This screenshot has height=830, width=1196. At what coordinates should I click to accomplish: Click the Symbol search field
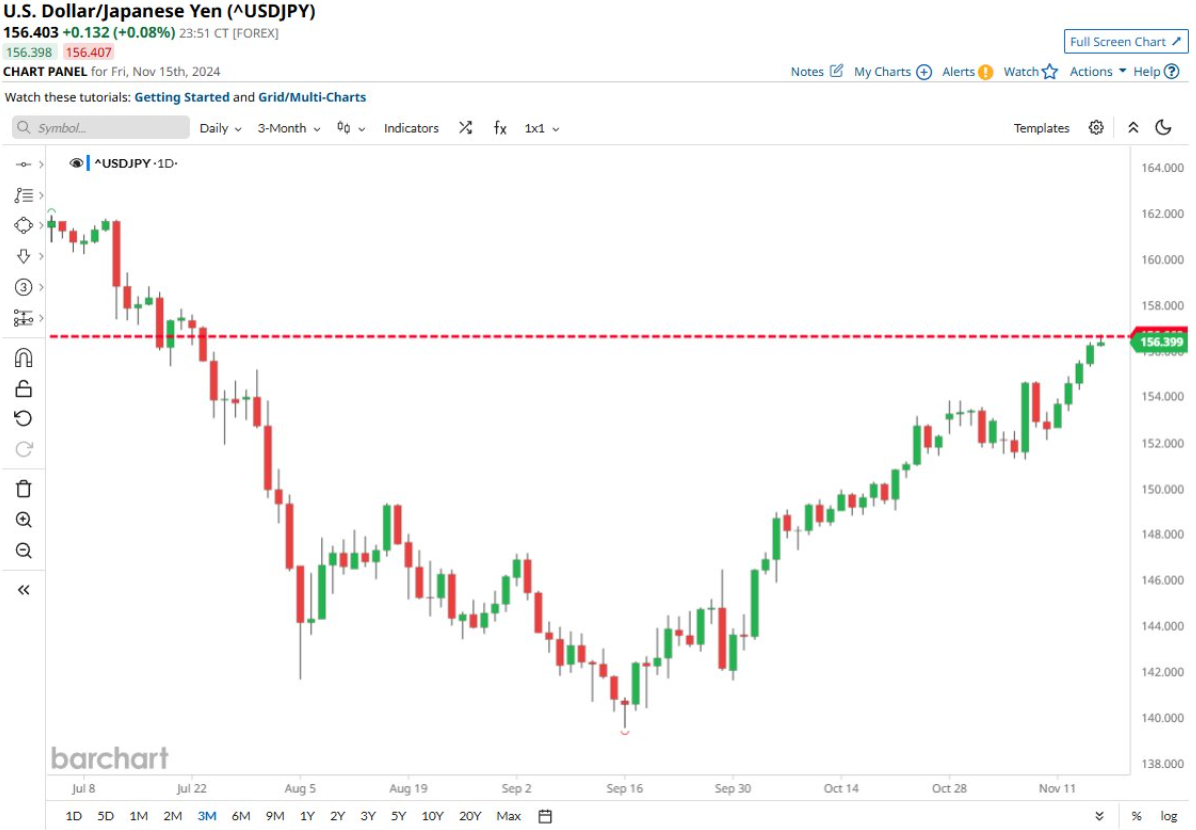(x=101, y=127)
